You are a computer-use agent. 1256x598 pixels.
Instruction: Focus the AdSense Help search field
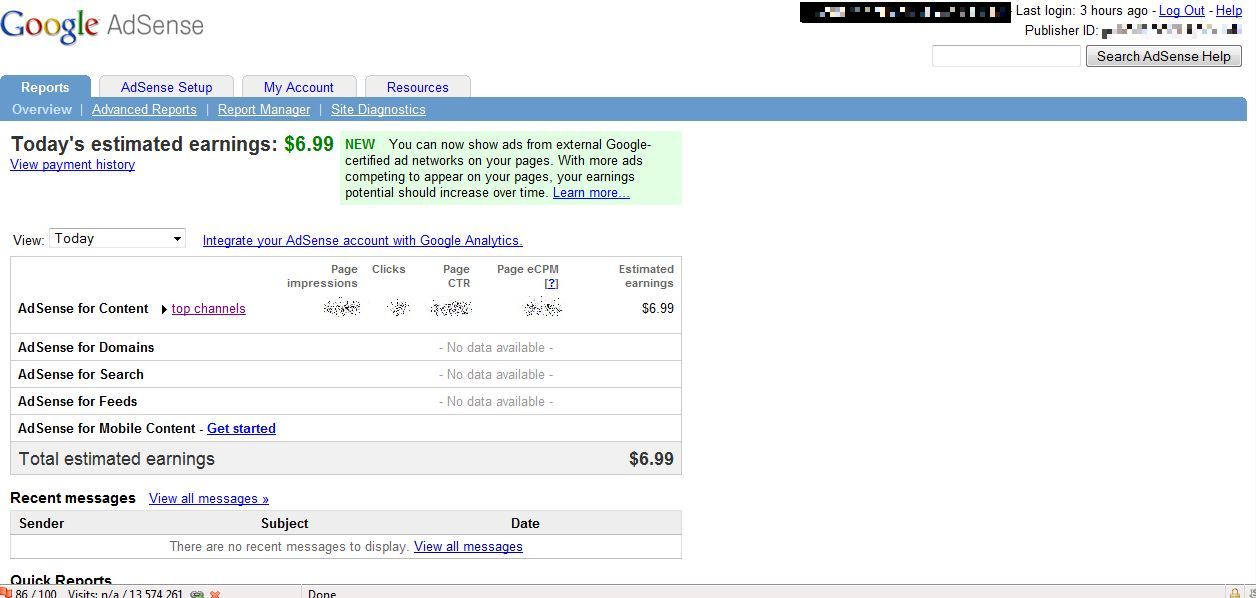[1006, 56]
